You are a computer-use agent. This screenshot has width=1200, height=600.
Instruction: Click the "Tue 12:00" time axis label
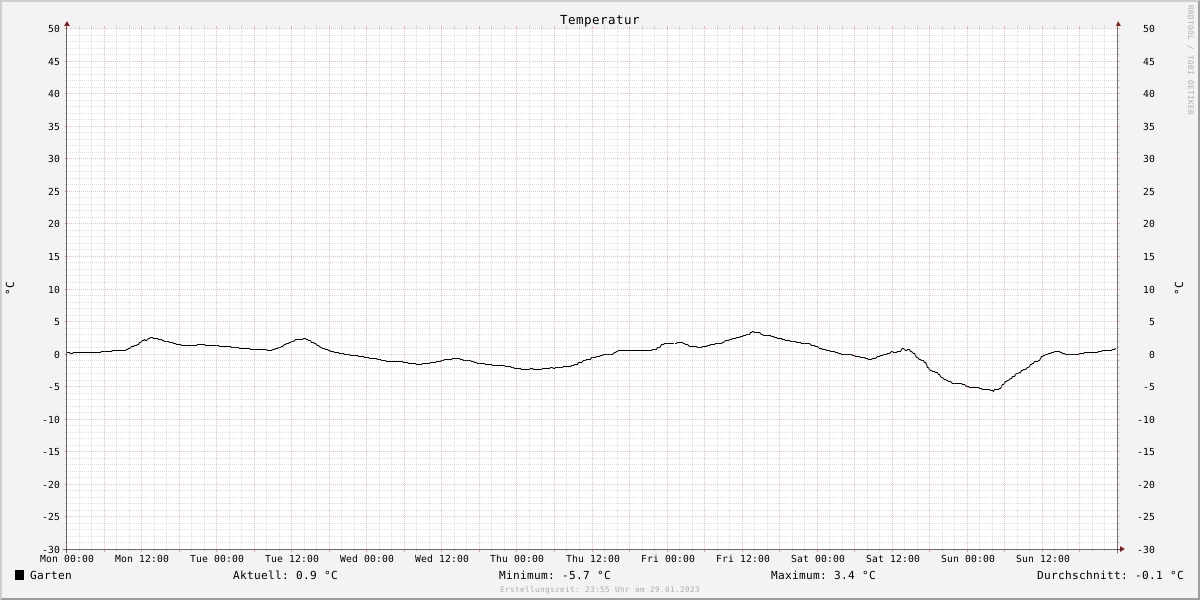292,559
